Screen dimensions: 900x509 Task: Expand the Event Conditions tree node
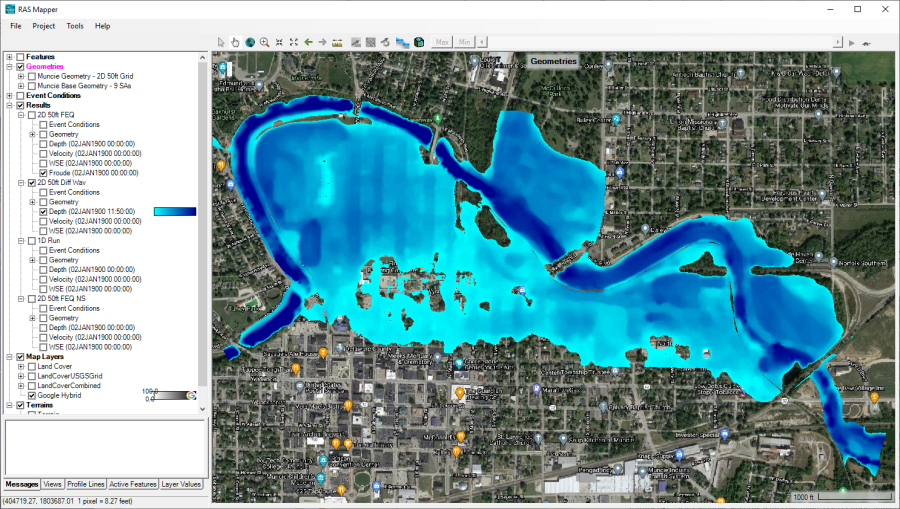(x=9, y=96)
